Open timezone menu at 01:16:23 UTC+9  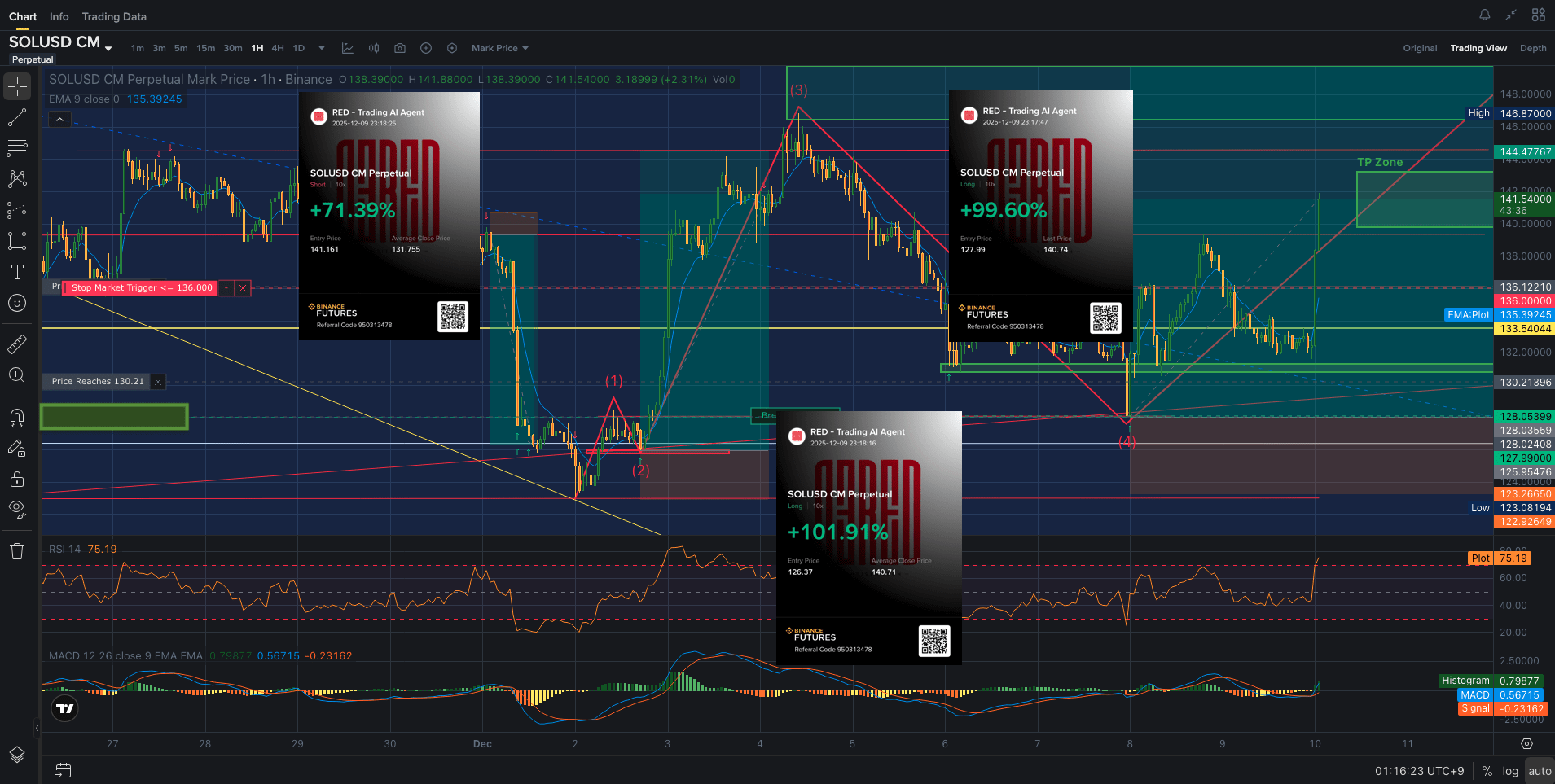point(1419,771)
